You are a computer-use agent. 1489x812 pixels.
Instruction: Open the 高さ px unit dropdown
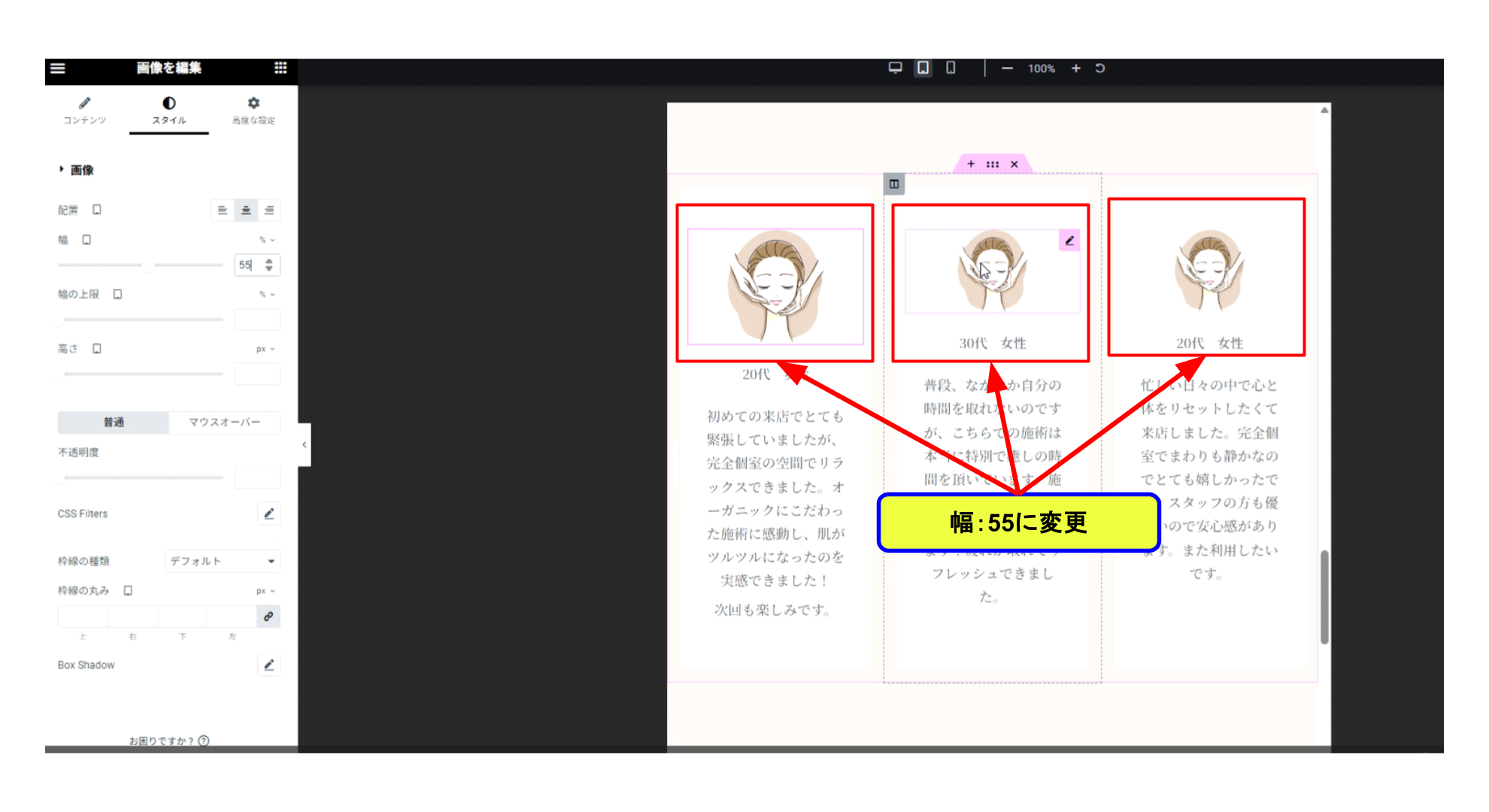[265, 349]
